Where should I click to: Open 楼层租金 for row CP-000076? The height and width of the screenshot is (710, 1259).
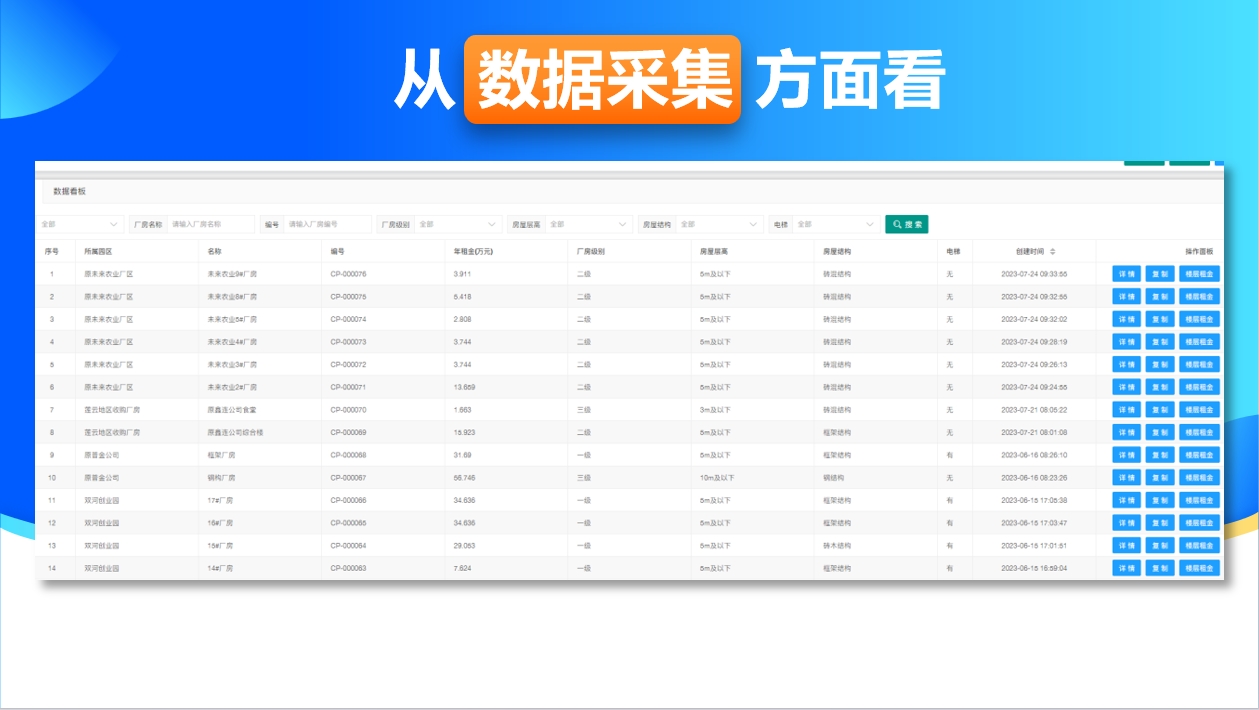point(1200,274)
